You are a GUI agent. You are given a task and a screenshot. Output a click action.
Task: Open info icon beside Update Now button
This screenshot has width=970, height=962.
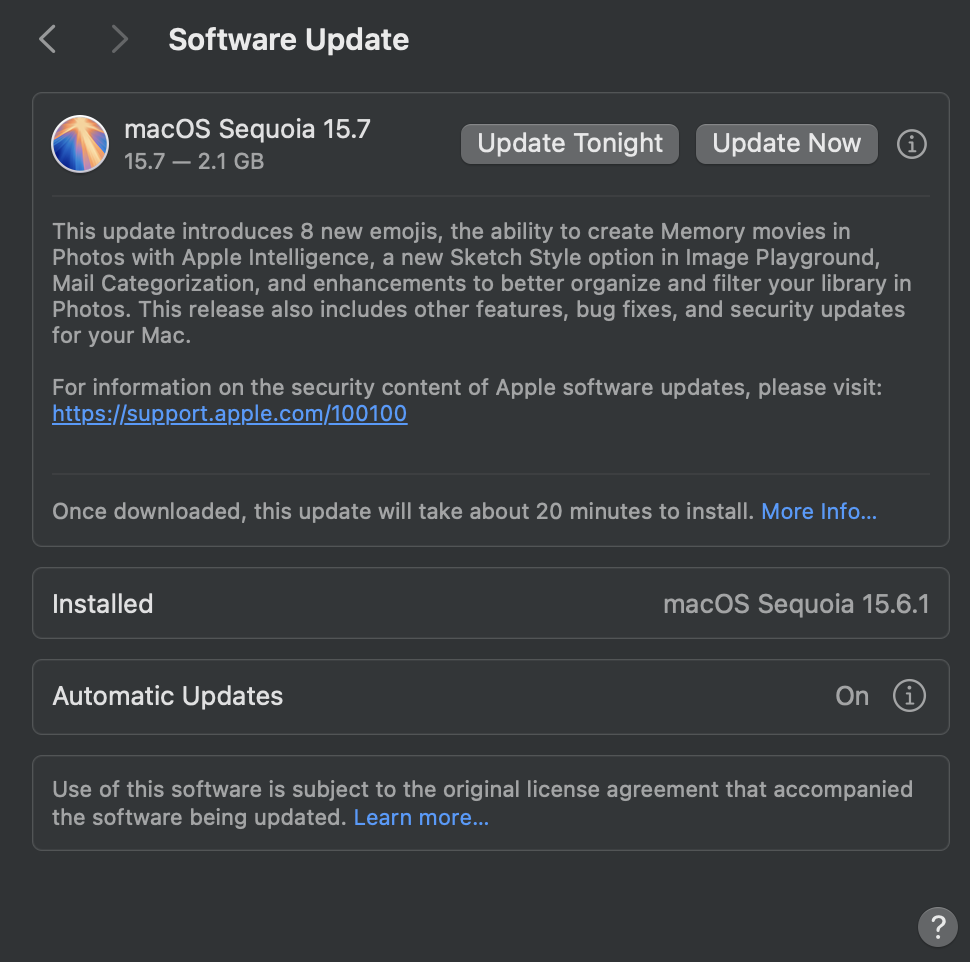tap(911, 144)
